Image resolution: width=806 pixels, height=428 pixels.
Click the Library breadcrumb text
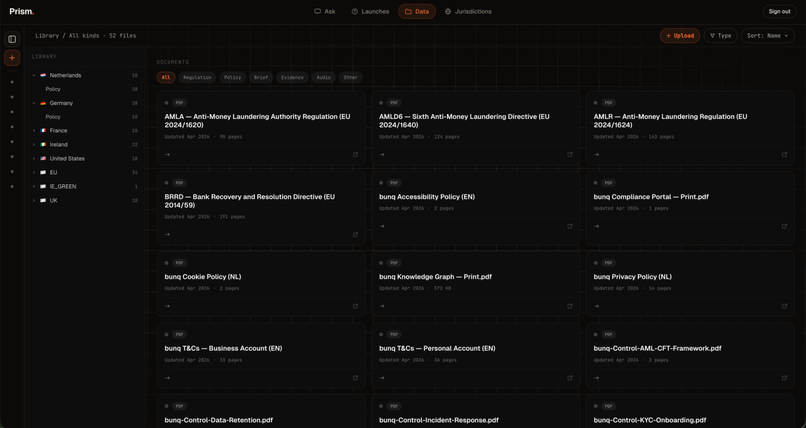pos(47,36)
